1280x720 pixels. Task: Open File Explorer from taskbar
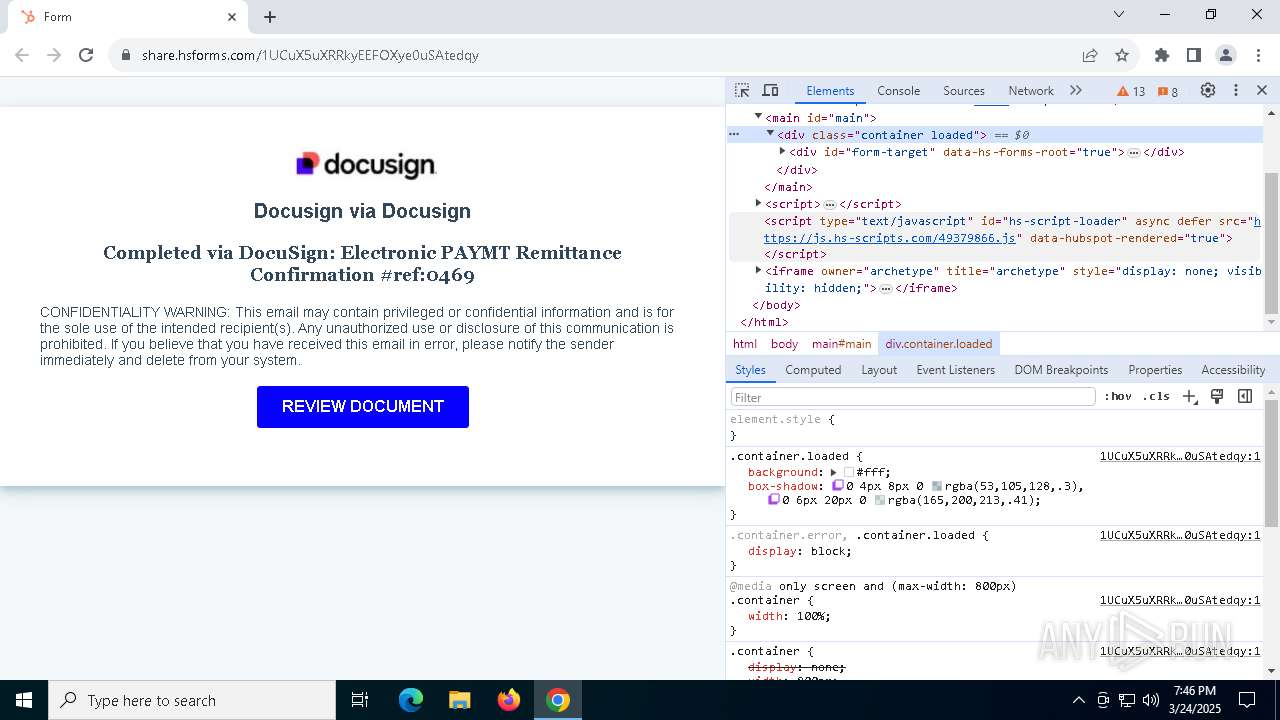point(460,700)
